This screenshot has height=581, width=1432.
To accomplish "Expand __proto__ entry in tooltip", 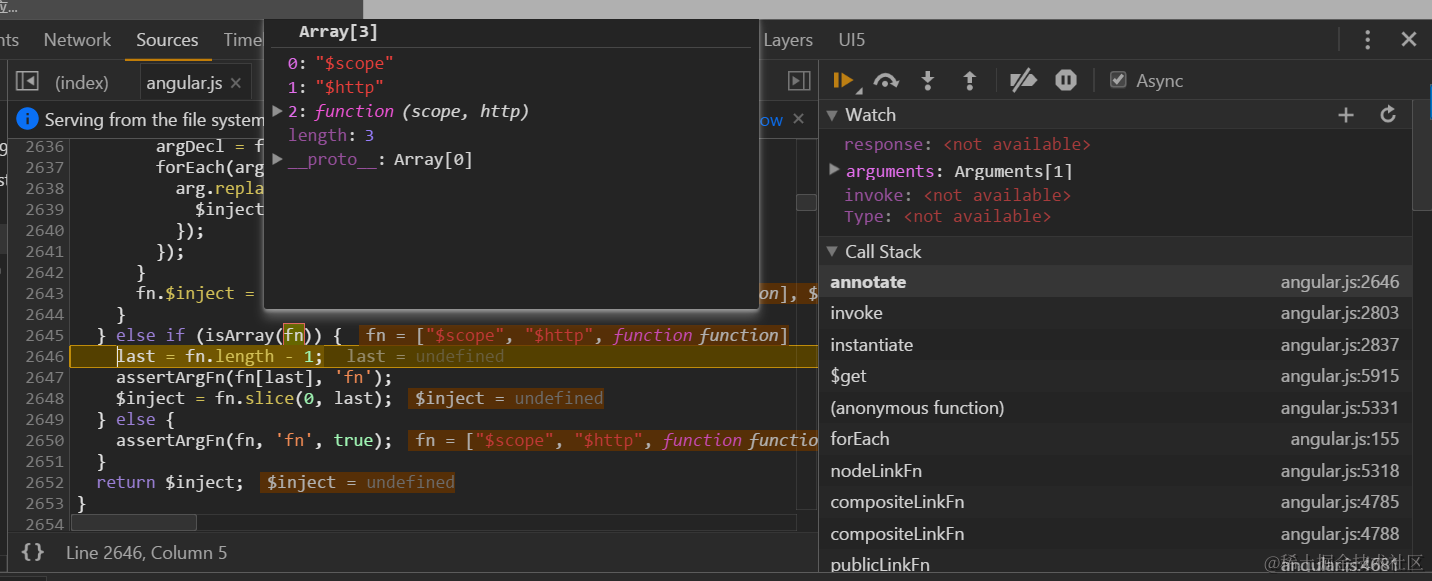I will (278, 159).
